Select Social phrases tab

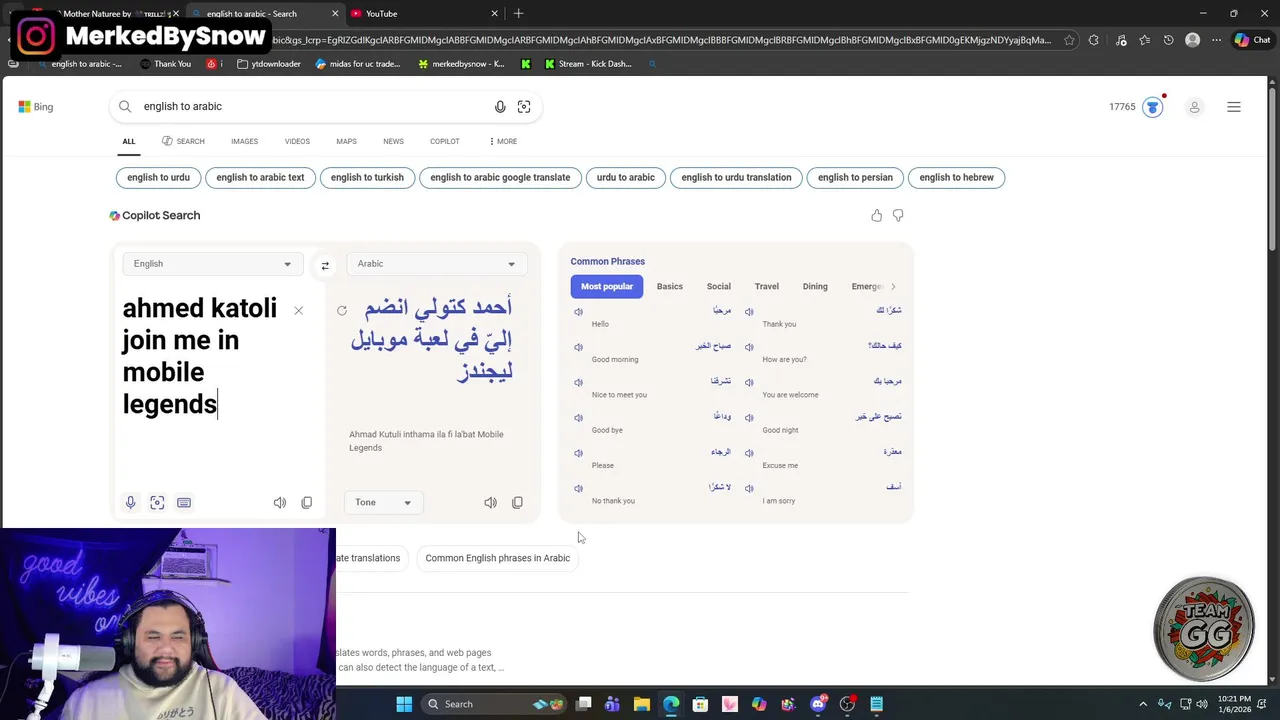(x=719, y=286)
